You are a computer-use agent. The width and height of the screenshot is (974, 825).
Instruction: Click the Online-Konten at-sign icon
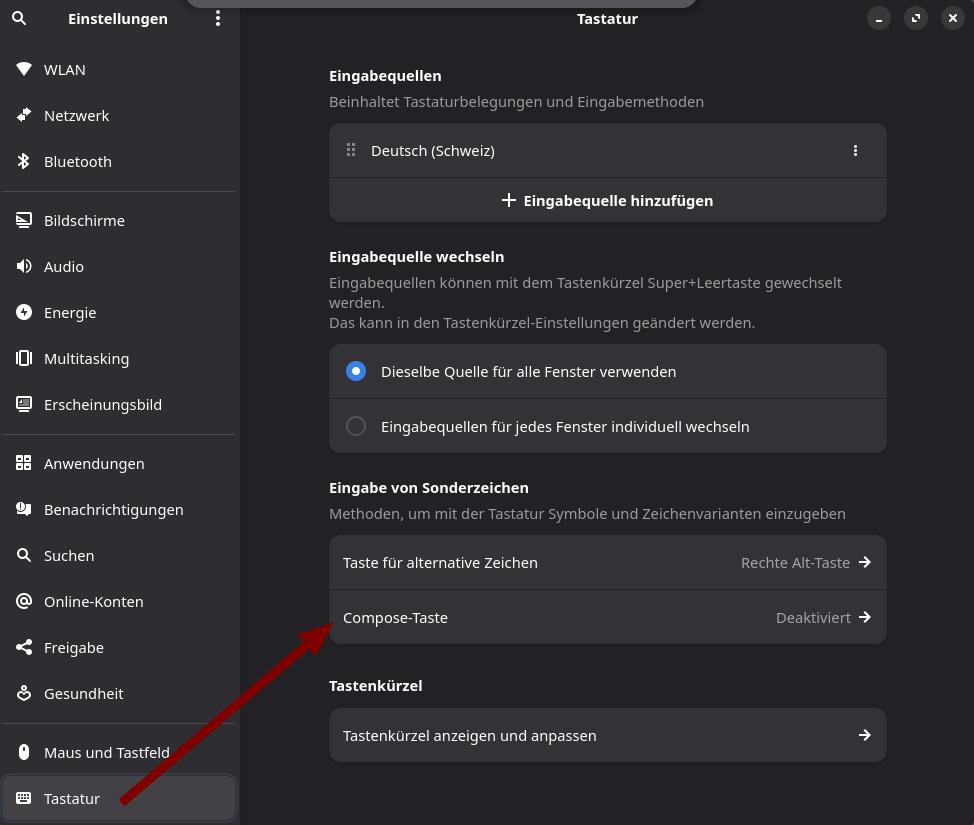click(24, 601)
